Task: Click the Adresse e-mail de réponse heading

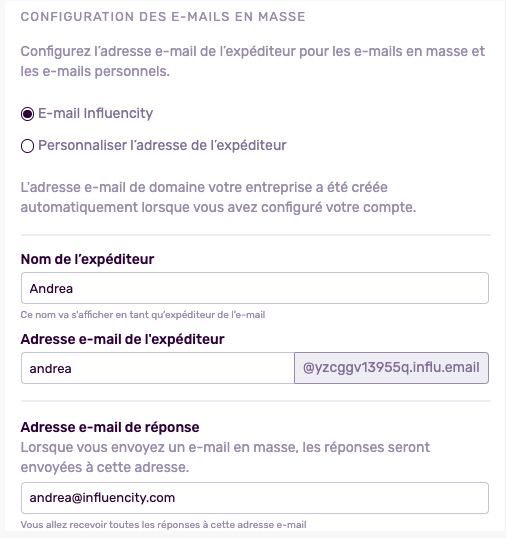Action: coord(110,428)
